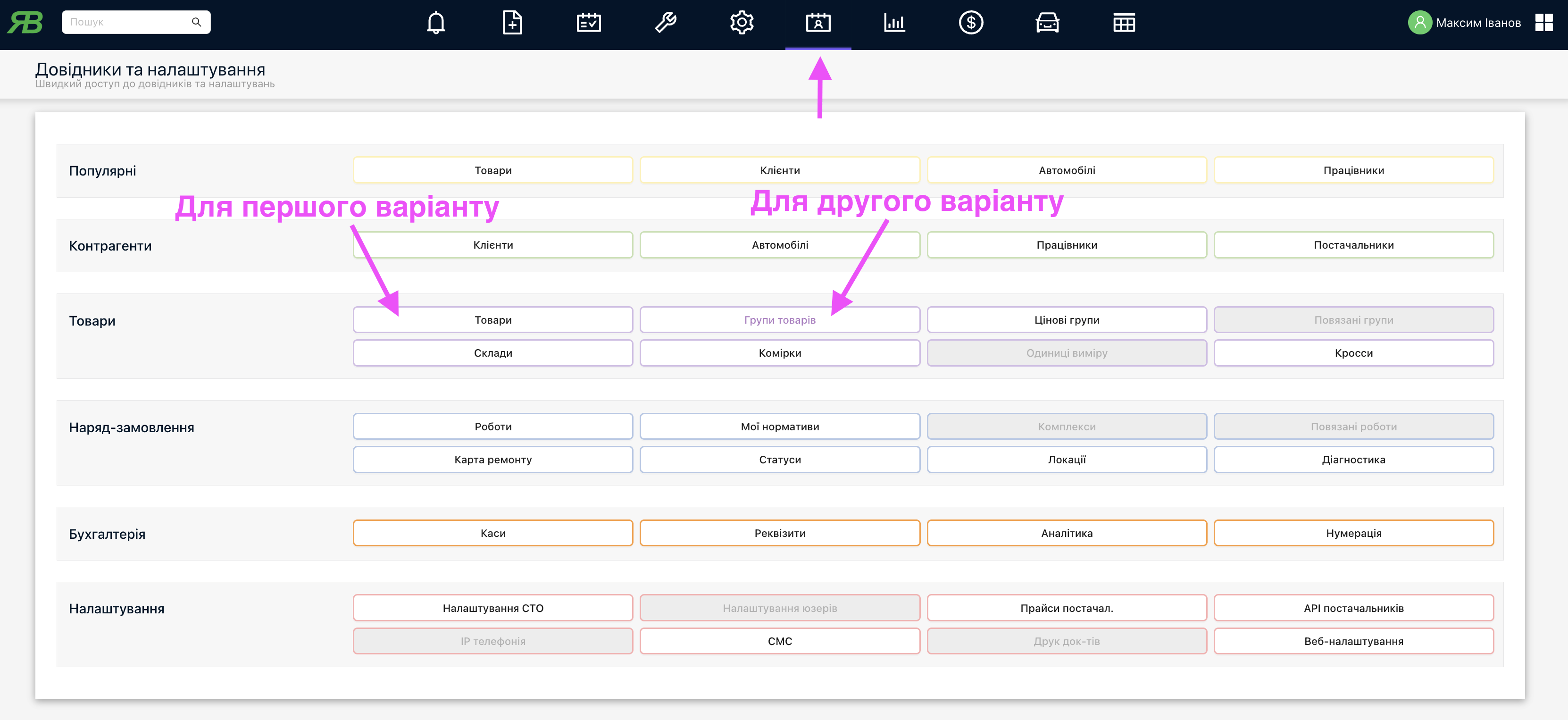Click the search magnifier icon
Image resolution: width=1568 pixels, height=720 pixels.
tap(196, 22)
